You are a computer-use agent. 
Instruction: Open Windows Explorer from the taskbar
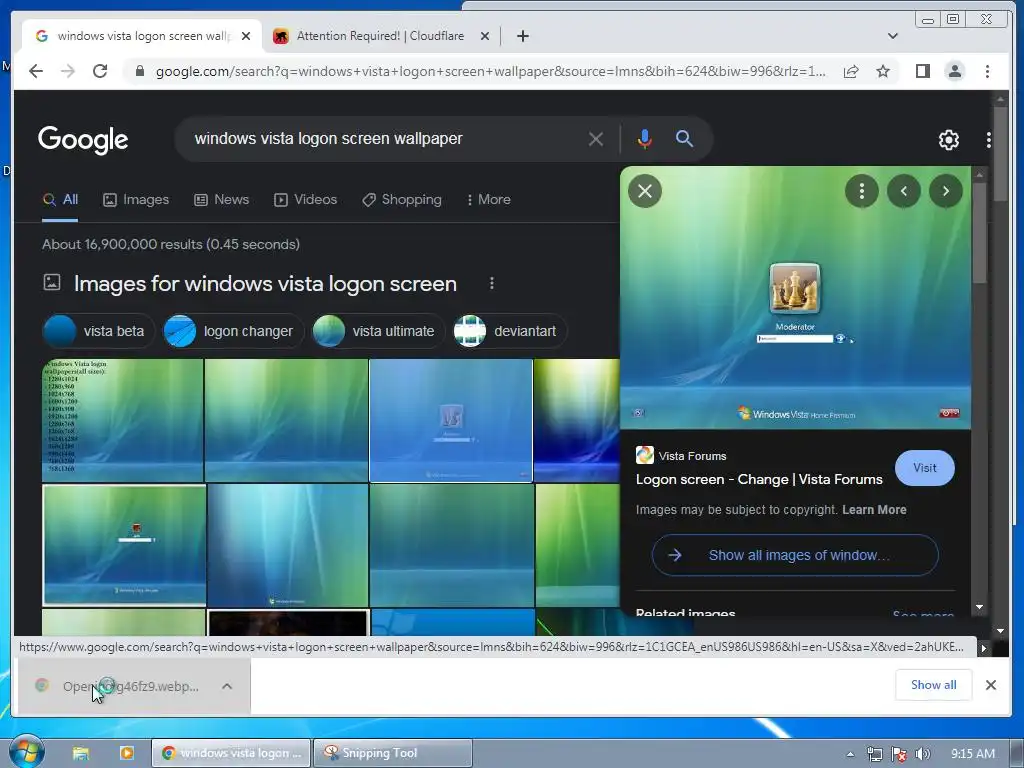point(81,753)
